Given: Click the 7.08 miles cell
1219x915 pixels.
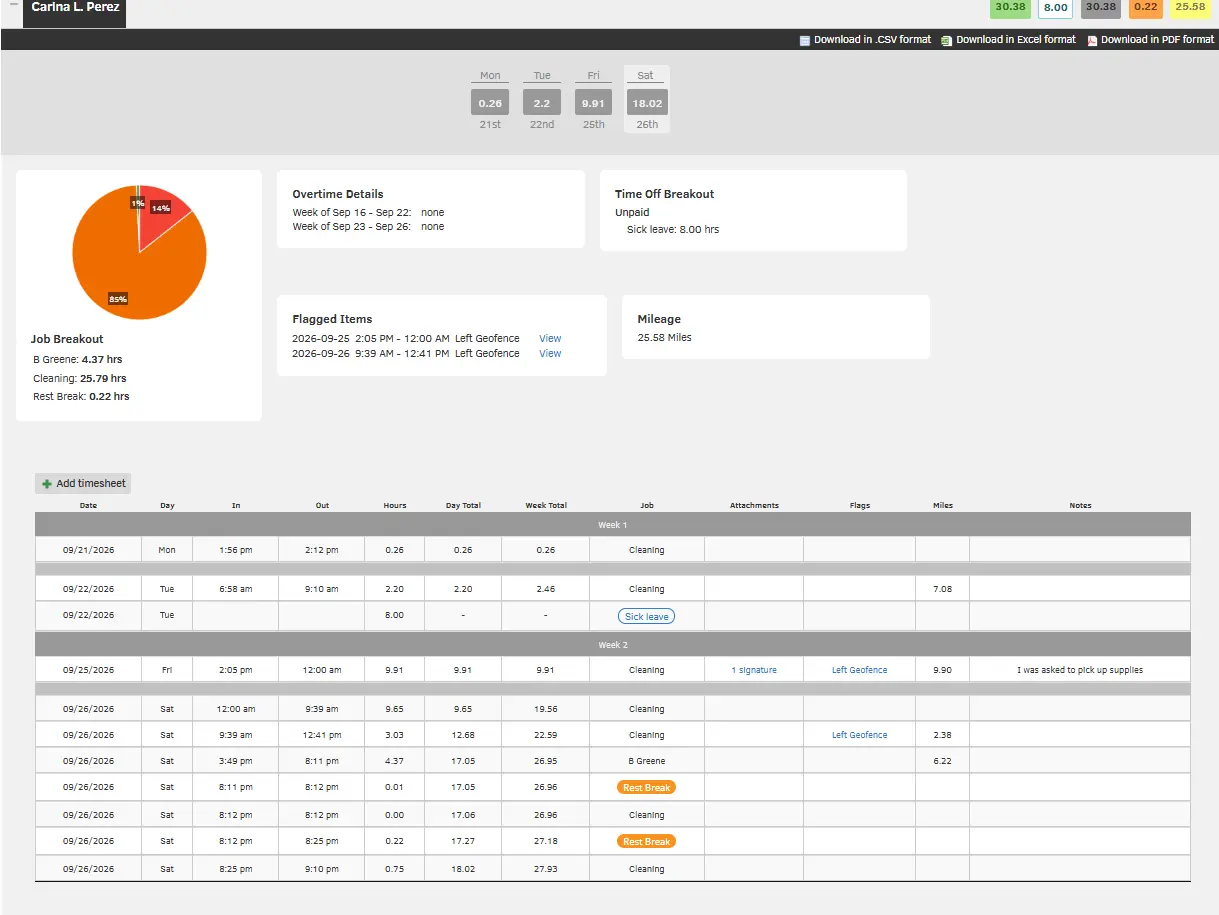Looking at the screenshot, I should coord(942,589).
